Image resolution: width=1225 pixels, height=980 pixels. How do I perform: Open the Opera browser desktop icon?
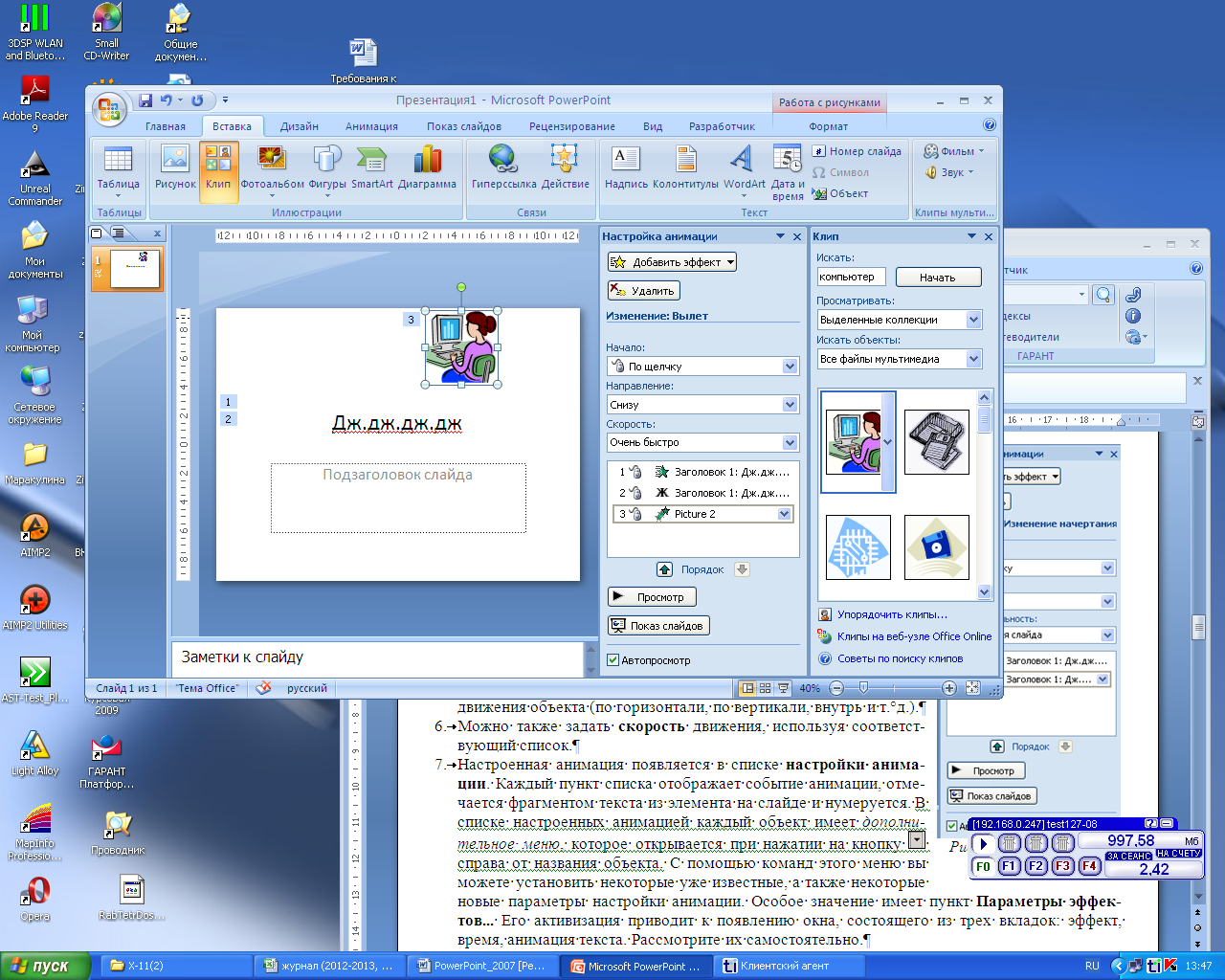(35, 899)
